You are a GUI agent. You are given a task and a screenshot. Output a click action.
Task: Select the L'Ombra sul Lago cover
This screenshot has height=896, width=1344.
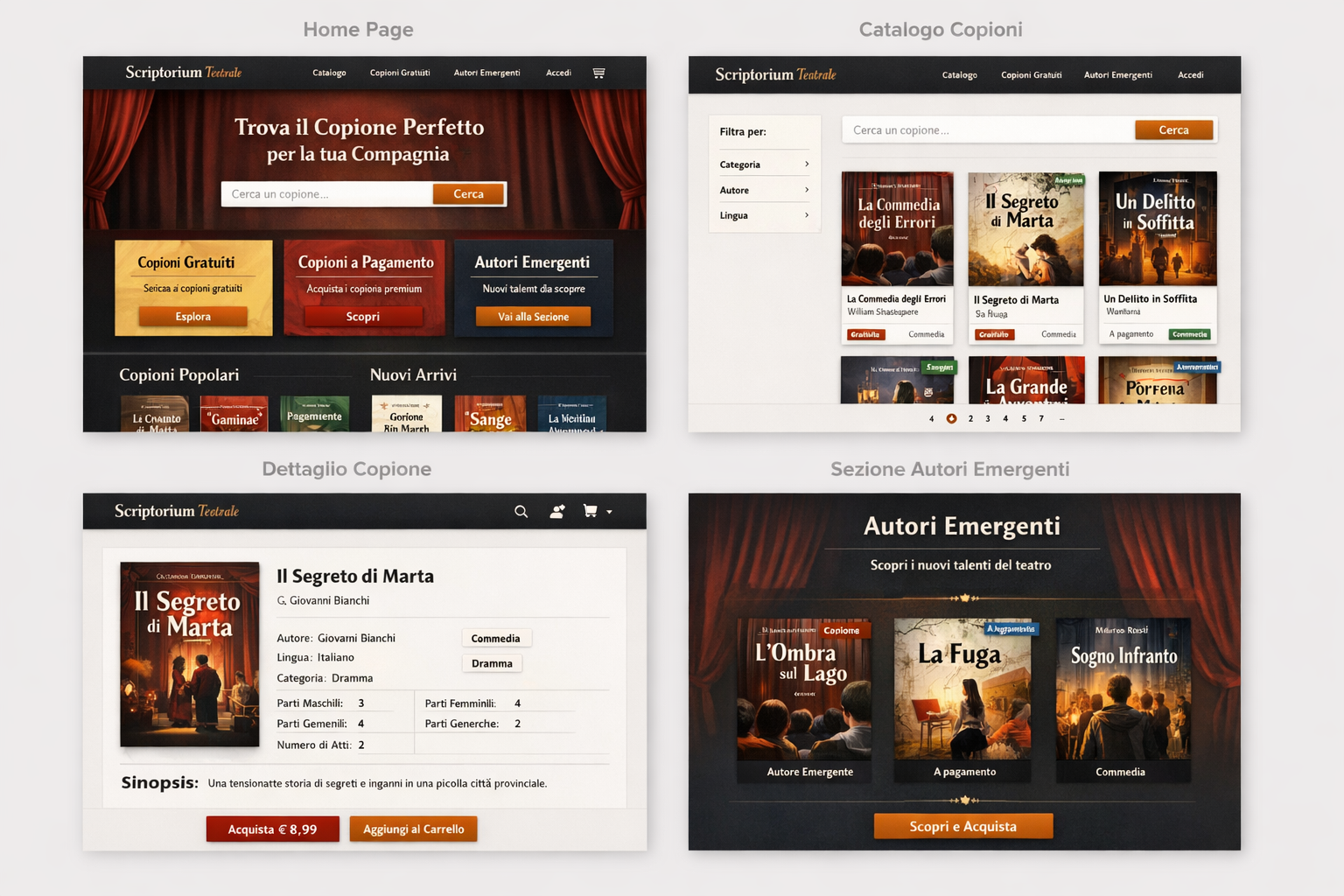pos(803,689)
